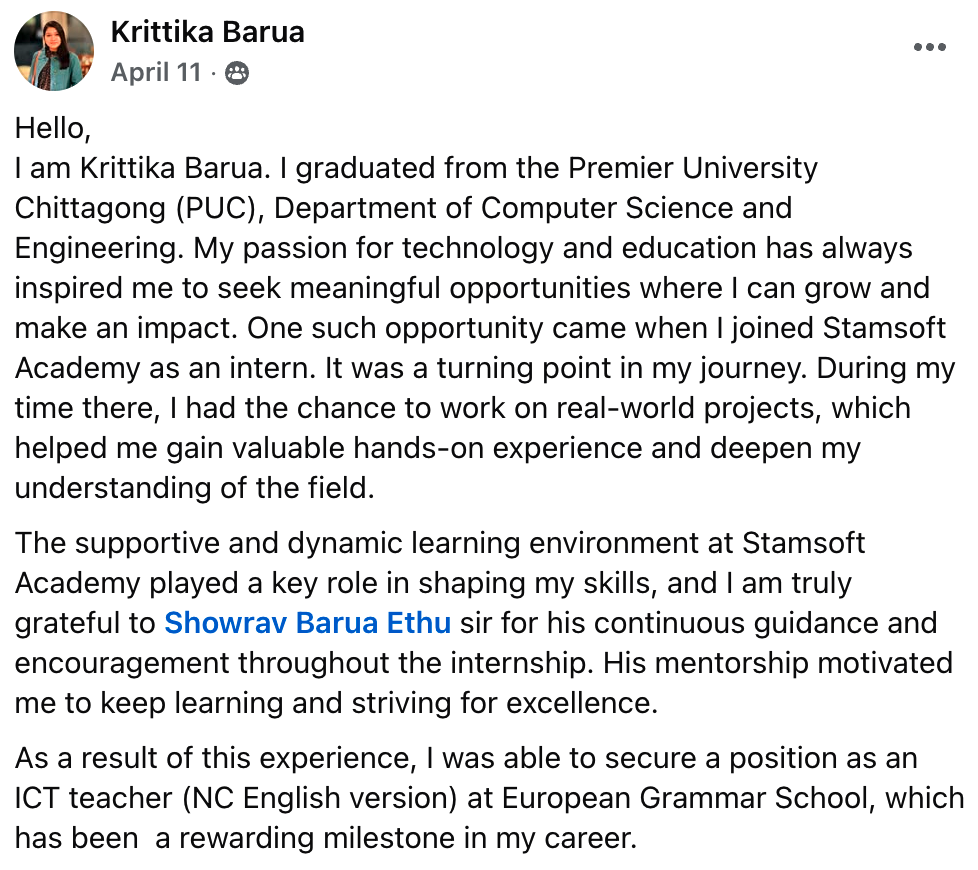The height and width of the screenshot is (870, 978).
Task: Open the April 11 post timestamp
Action: [157, 72]
